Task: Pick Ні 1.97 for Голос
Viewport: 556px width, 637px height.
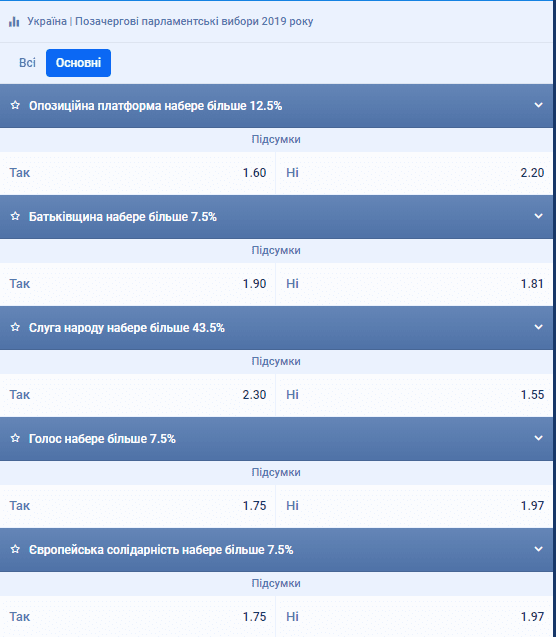Action: click(x=415, y=506)
